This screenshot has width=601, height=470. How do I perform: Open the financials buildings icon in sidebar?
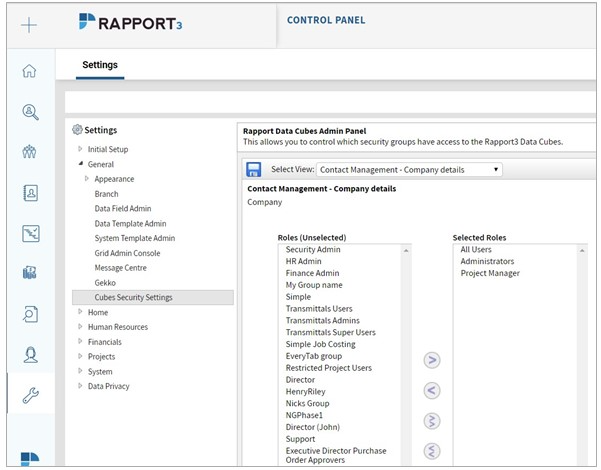30,273
